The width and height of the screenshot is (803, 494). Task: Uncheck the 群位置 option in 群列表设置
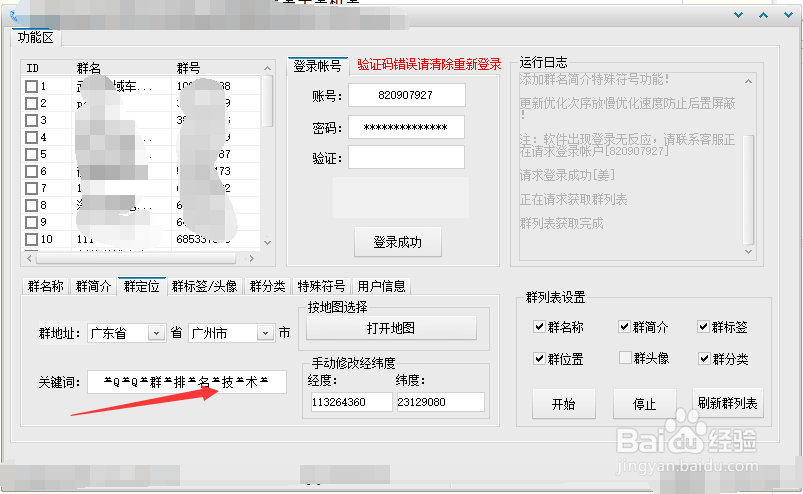[539, 358]
